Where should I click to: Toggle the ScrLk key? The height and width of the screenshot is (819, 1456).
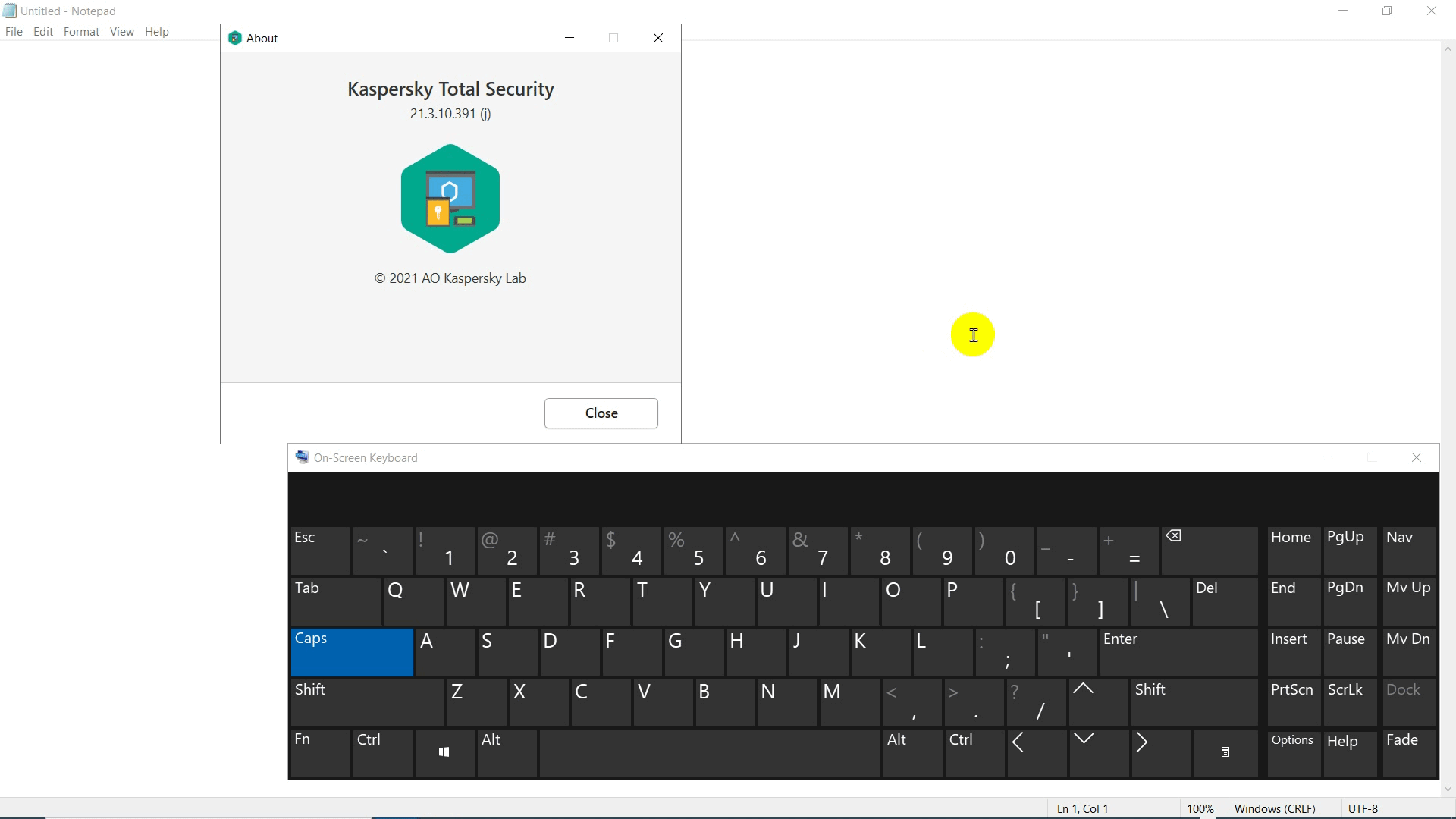tap(1350, 702)
